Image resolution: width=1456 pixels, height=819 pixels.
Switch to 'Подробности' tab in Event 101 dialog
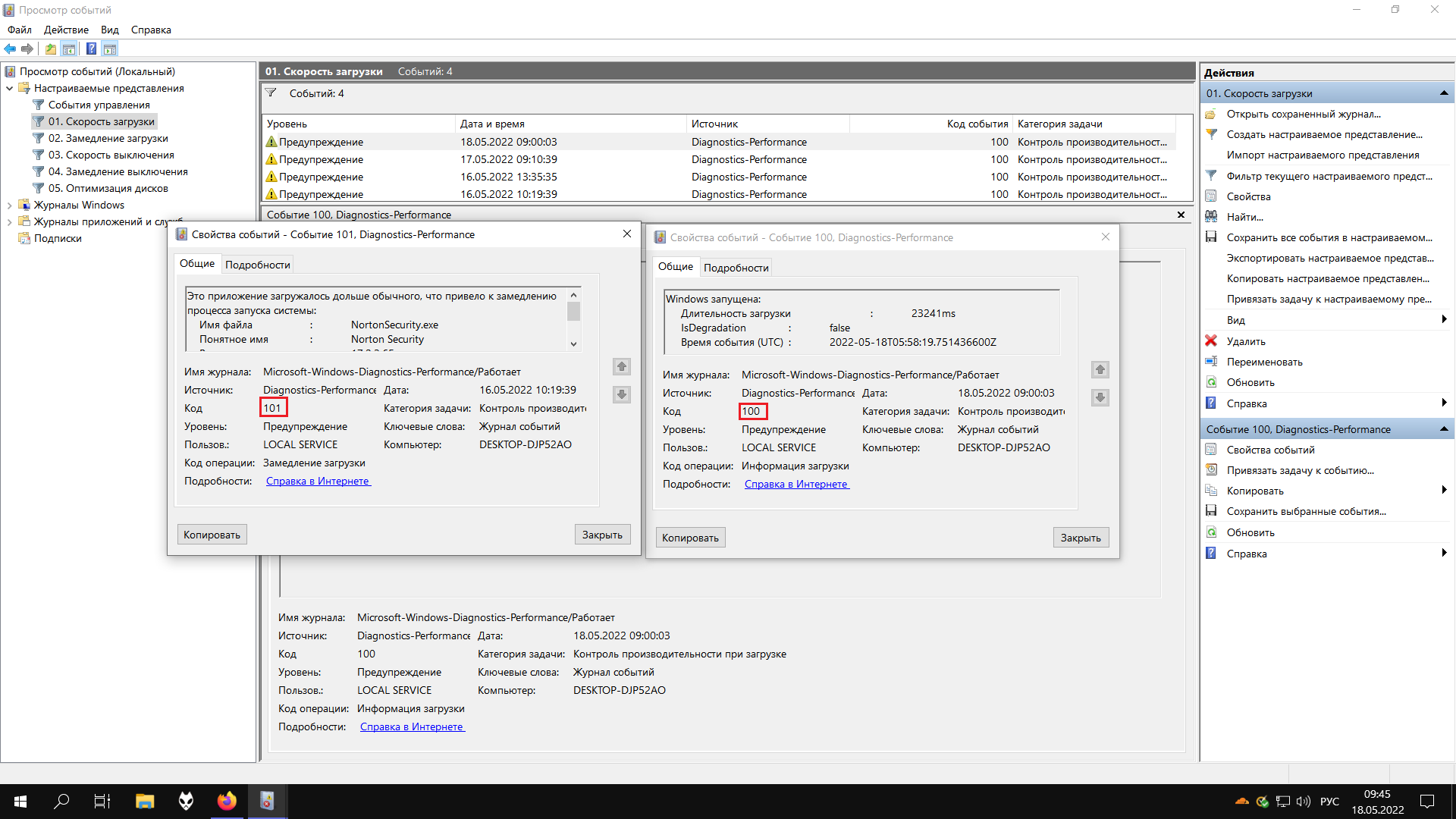click(258, 265)
